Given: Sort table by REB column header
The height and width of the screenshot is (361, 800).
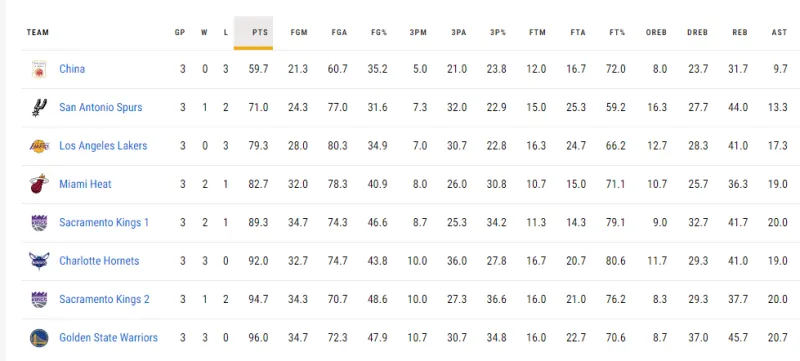Looking at the screenshot, I should [x=739, y=33].
